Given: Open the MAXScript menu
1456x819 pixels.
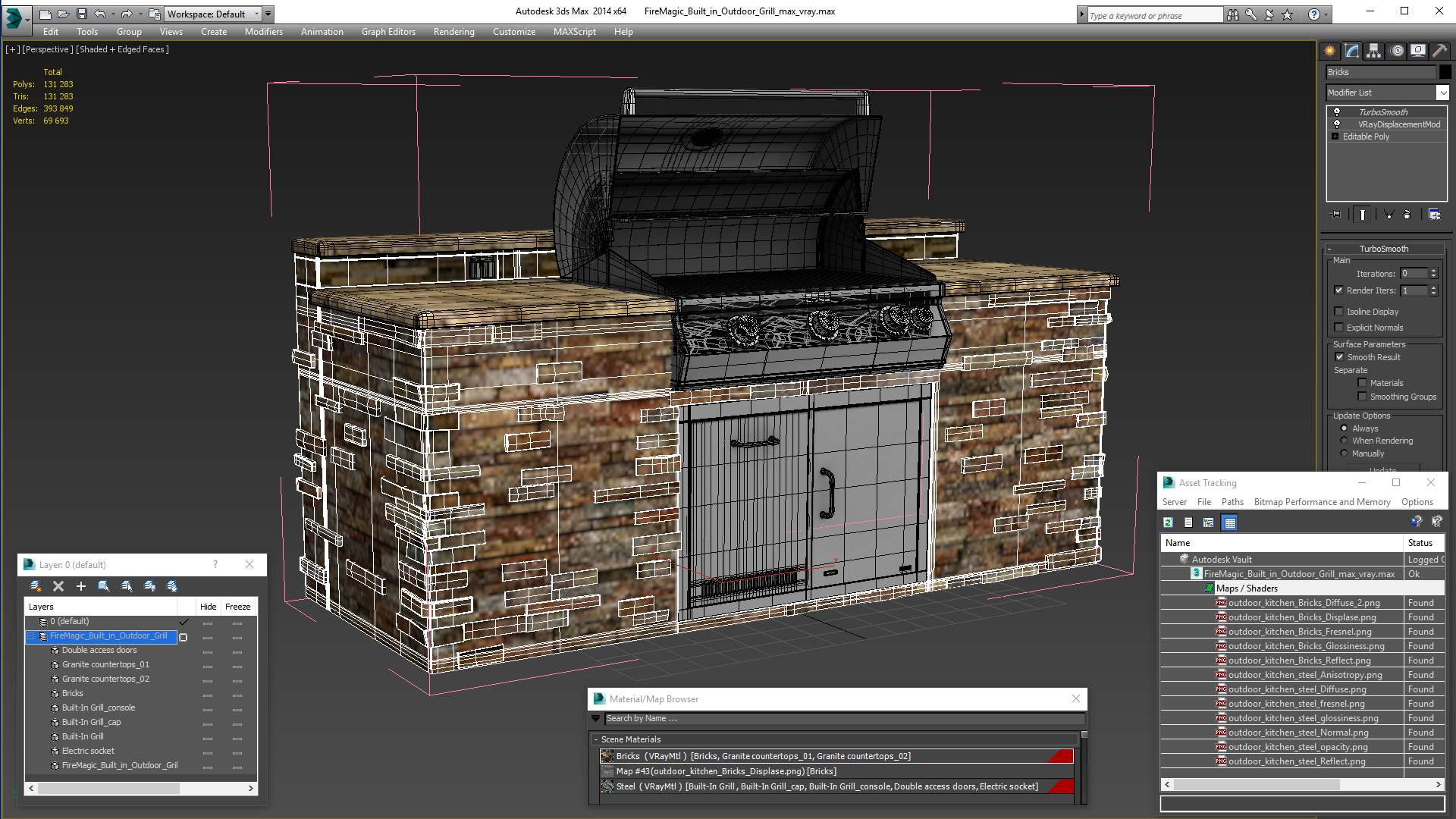Looking at the screenshot, I should click(574, 32).
